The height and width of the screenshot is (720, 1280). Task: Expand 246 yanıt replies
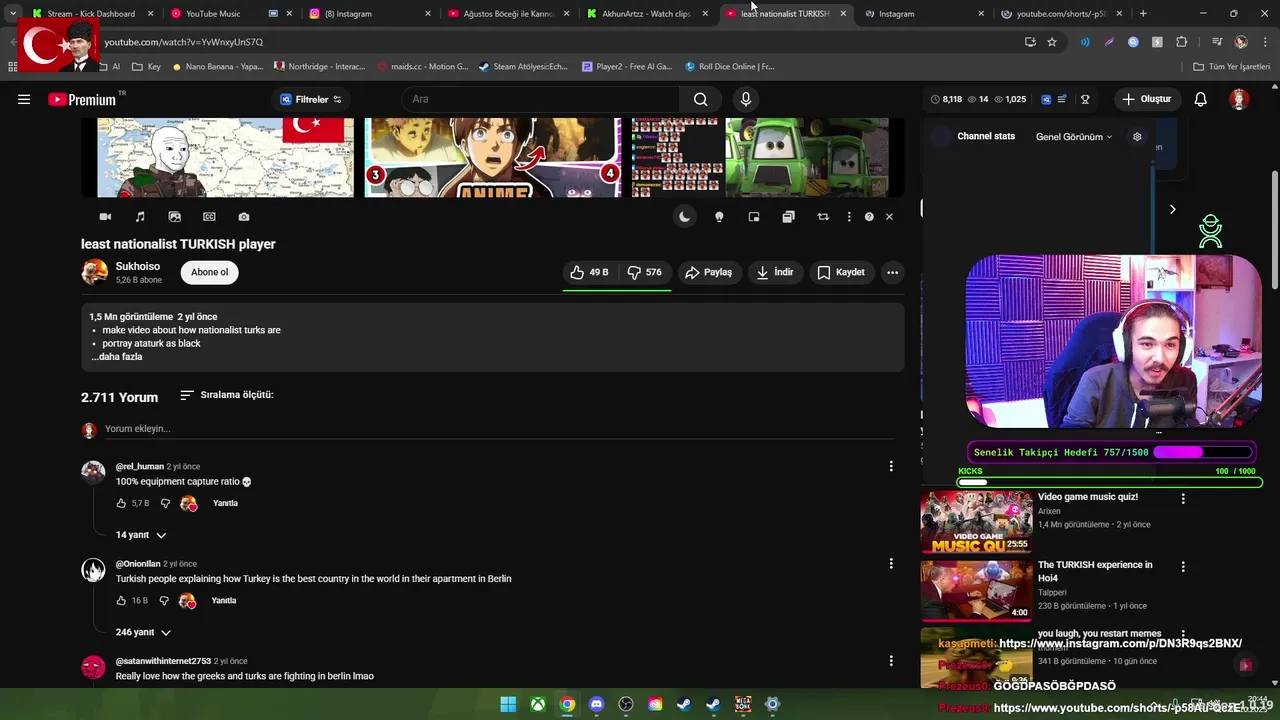[143, 632]
